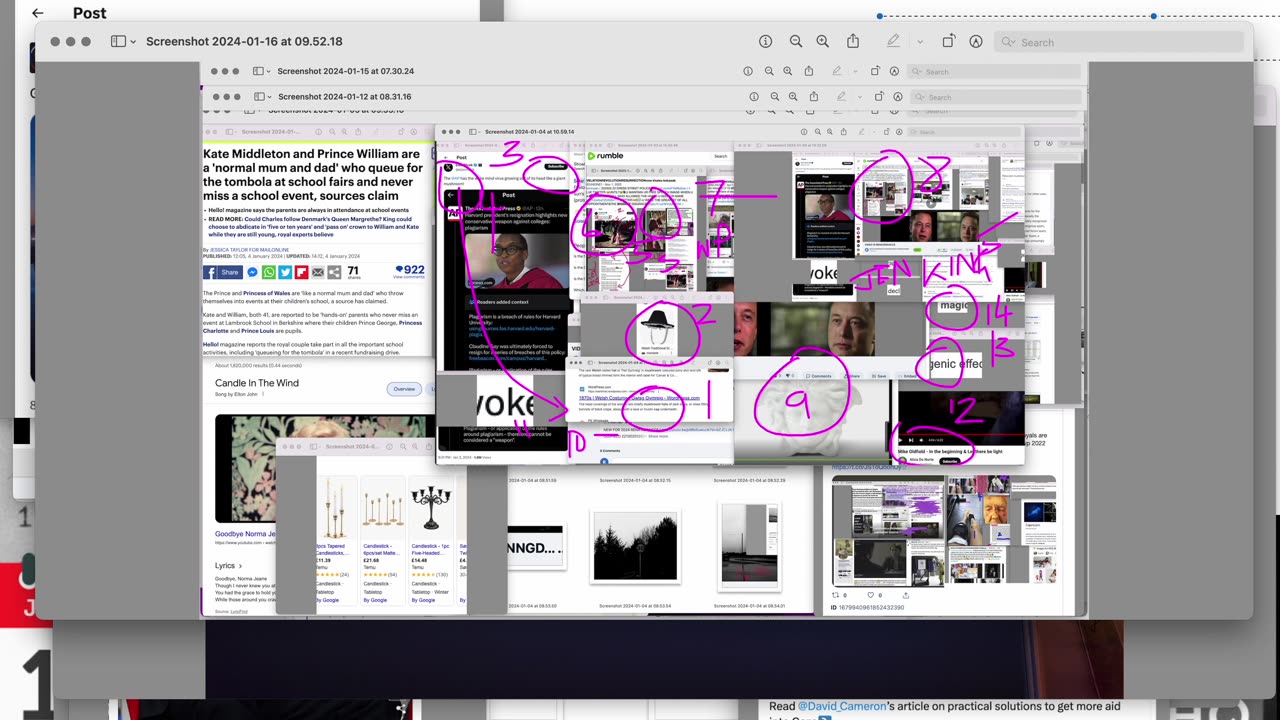Open Share in the 08.31.16 window
The height and width of the screenshot is (720, 1280).
814,97
